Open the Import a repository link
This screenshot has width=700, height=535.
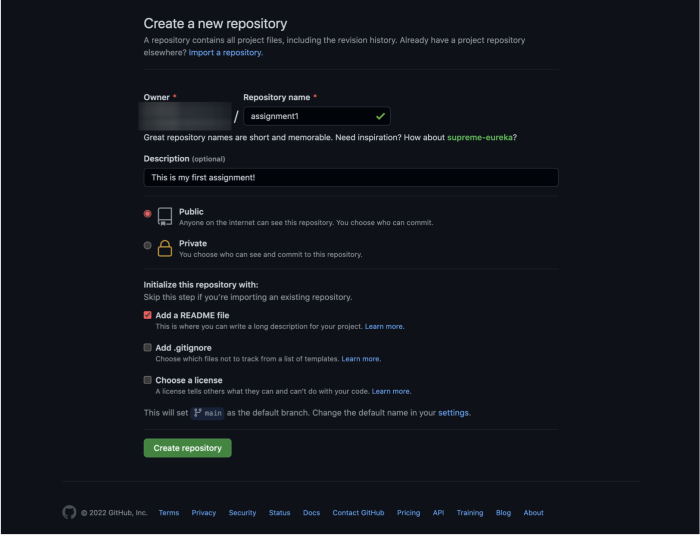click(x=226, y=52)
